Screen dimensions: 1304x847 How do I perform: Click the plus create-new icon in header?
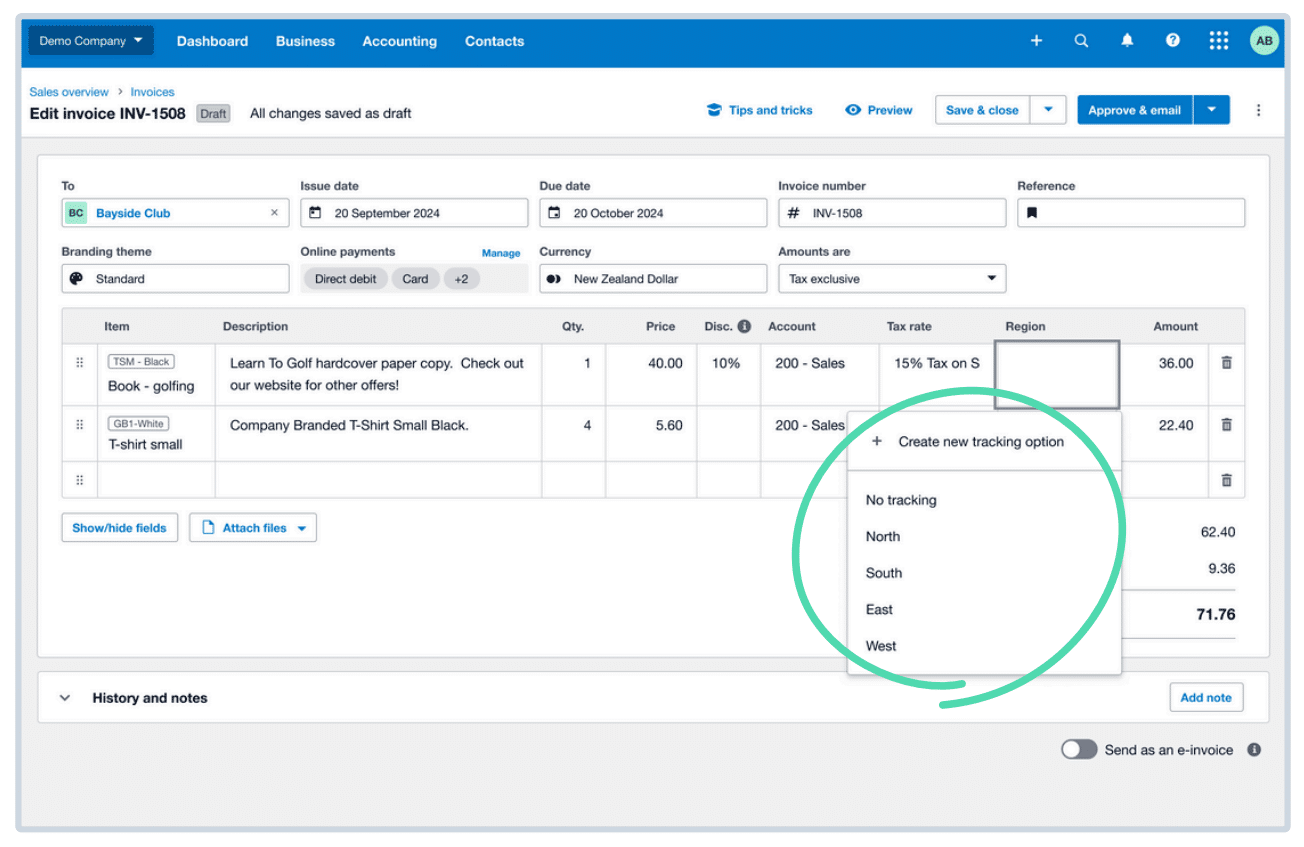[1036, 41]
